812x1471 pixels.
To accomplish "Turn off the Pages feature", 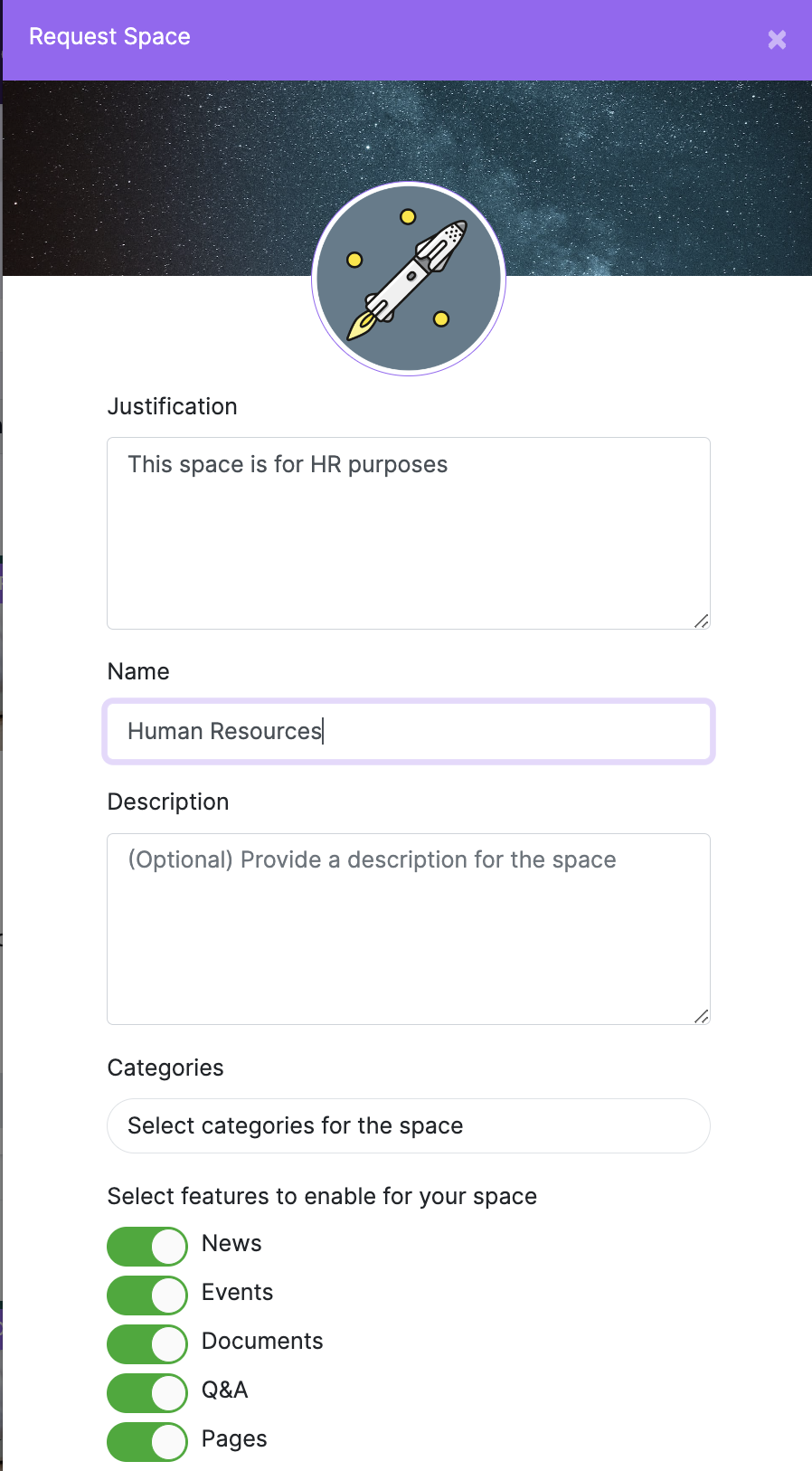I will click(146, 1441).
